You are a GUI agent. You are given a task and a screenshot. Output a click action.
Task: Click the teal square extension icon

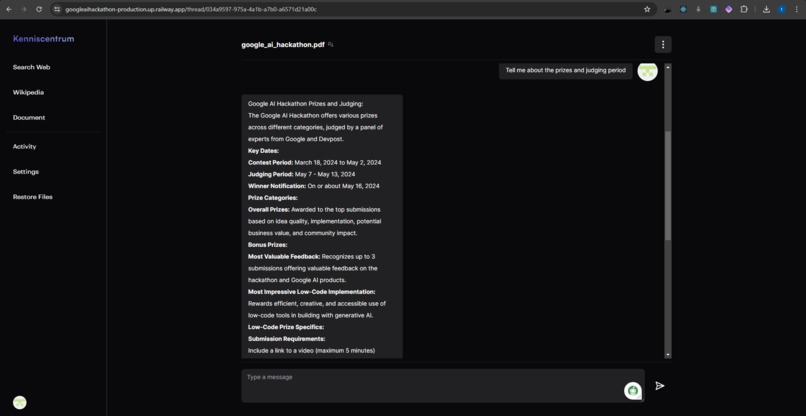coord(713,9)
